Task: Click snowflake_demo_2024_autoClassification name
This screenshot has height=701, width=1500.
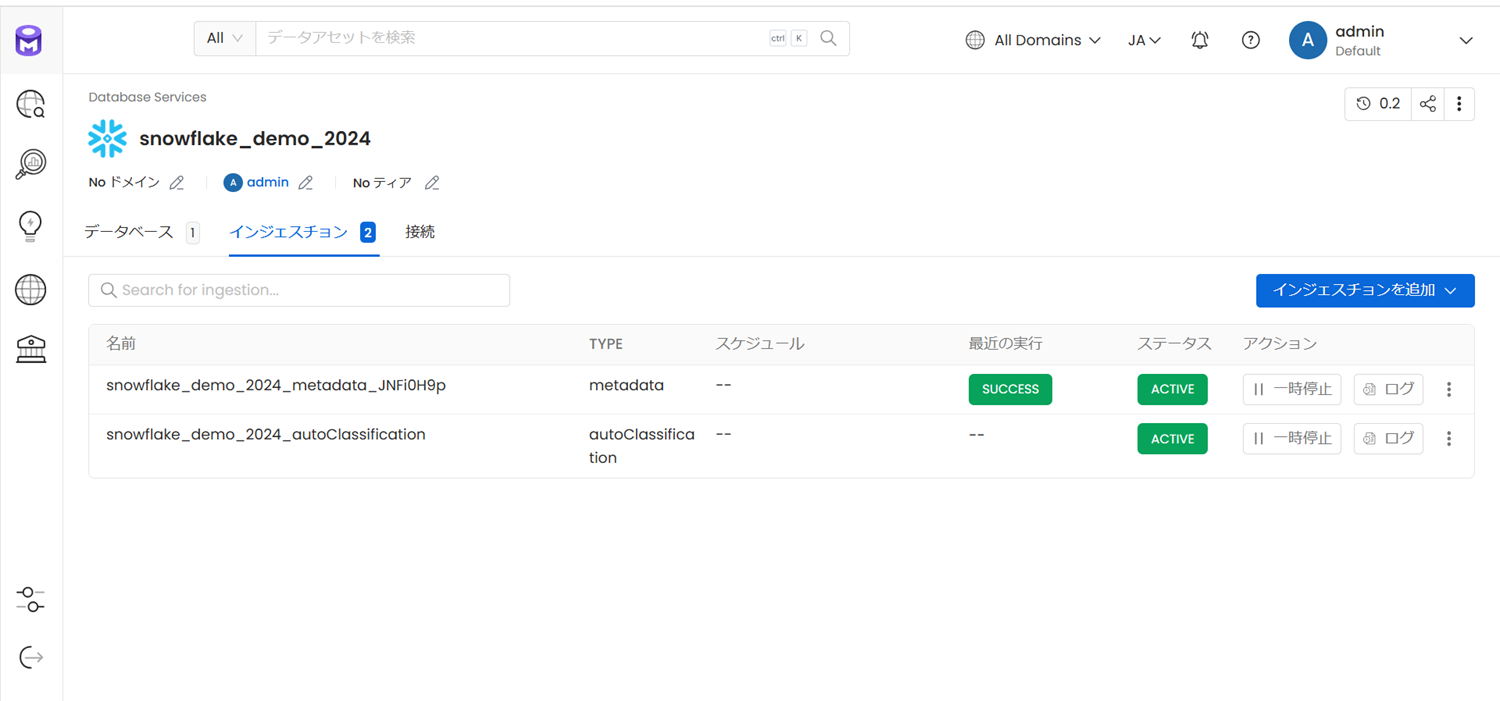Action: pyautogui.click(x=266, y=435)
